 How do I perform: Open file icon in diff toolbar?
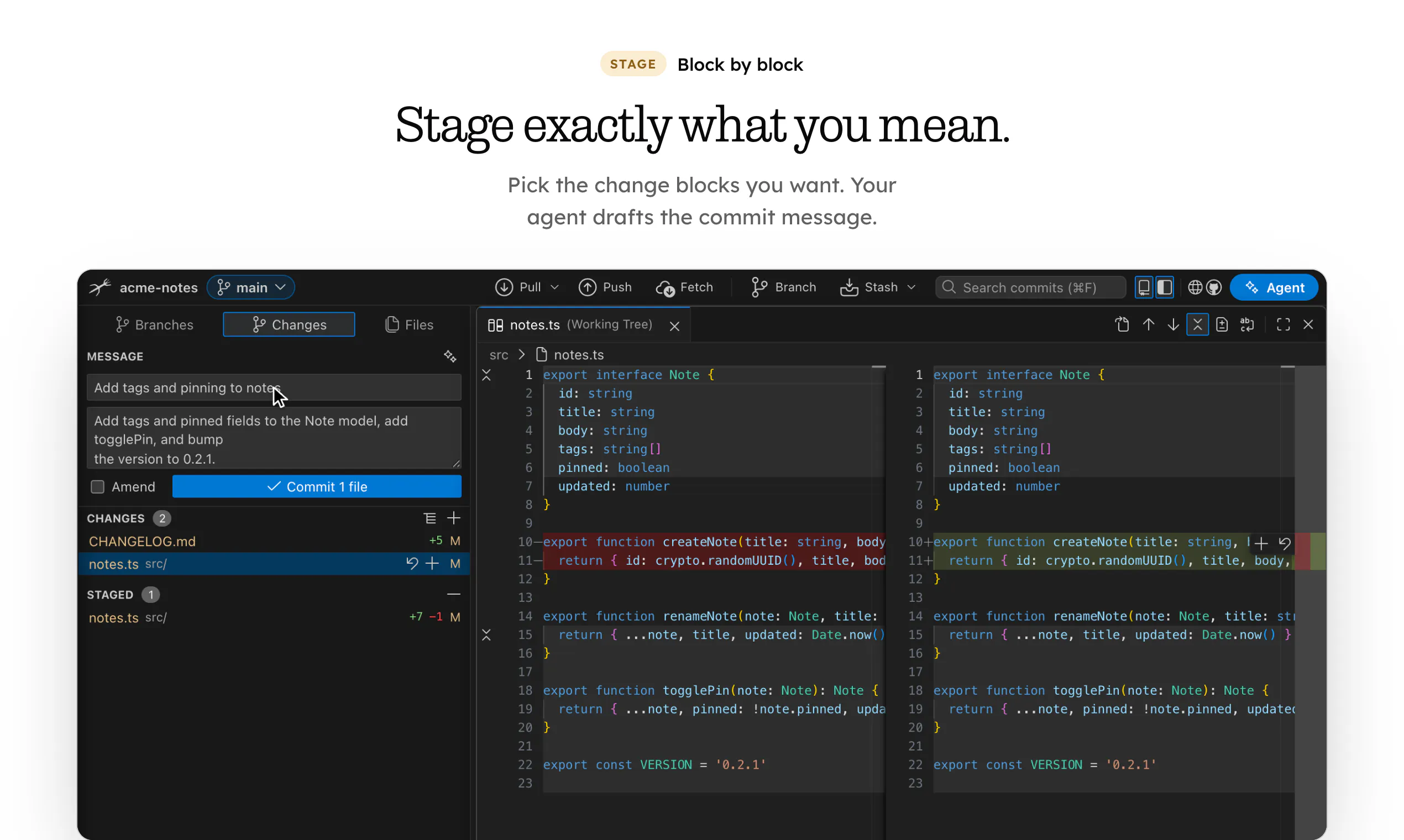pos(1122,324)
